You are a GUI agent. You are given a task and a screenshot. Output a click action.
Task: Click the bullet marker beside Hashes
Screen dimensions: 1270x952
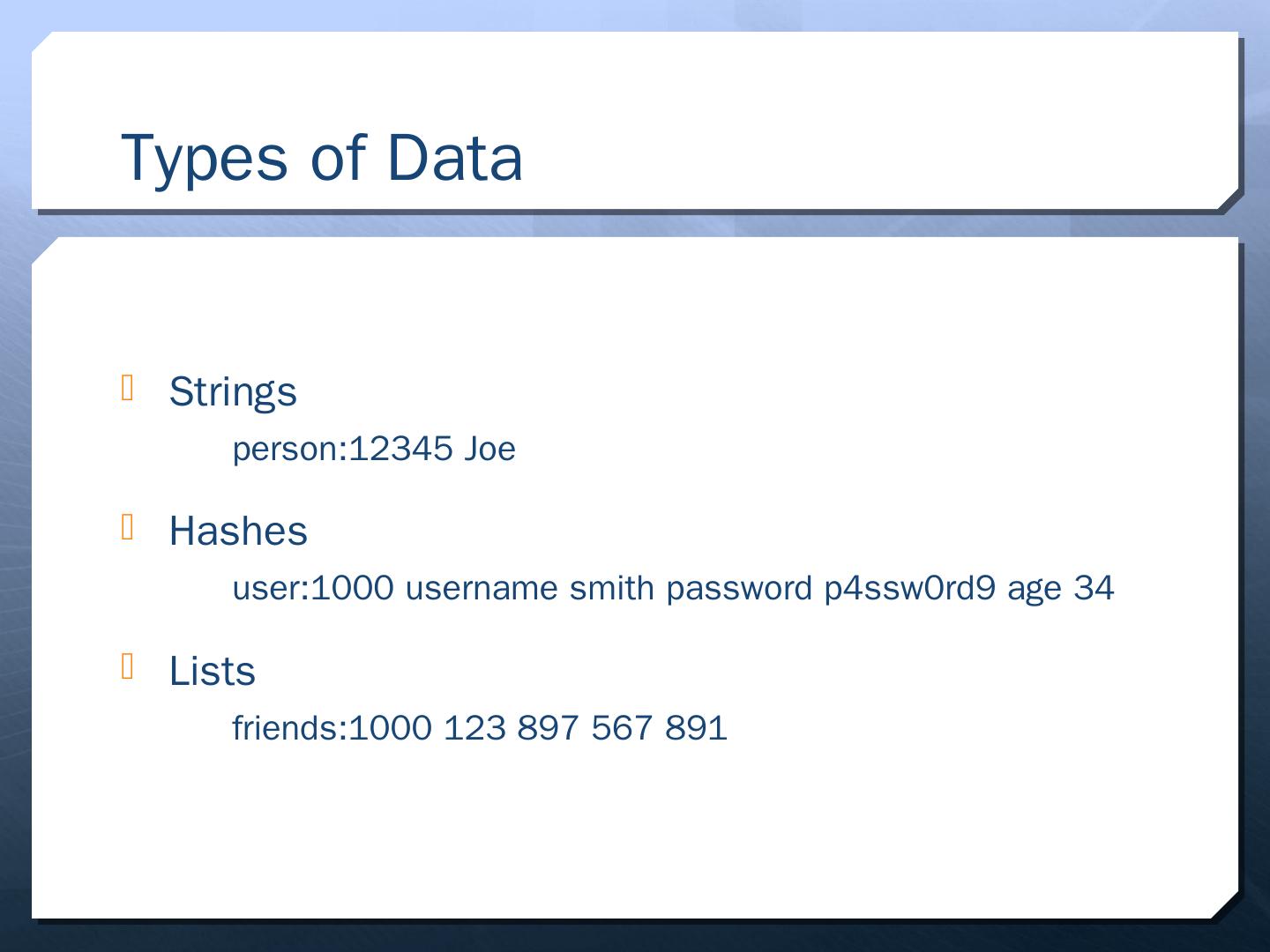coord(128,527)
